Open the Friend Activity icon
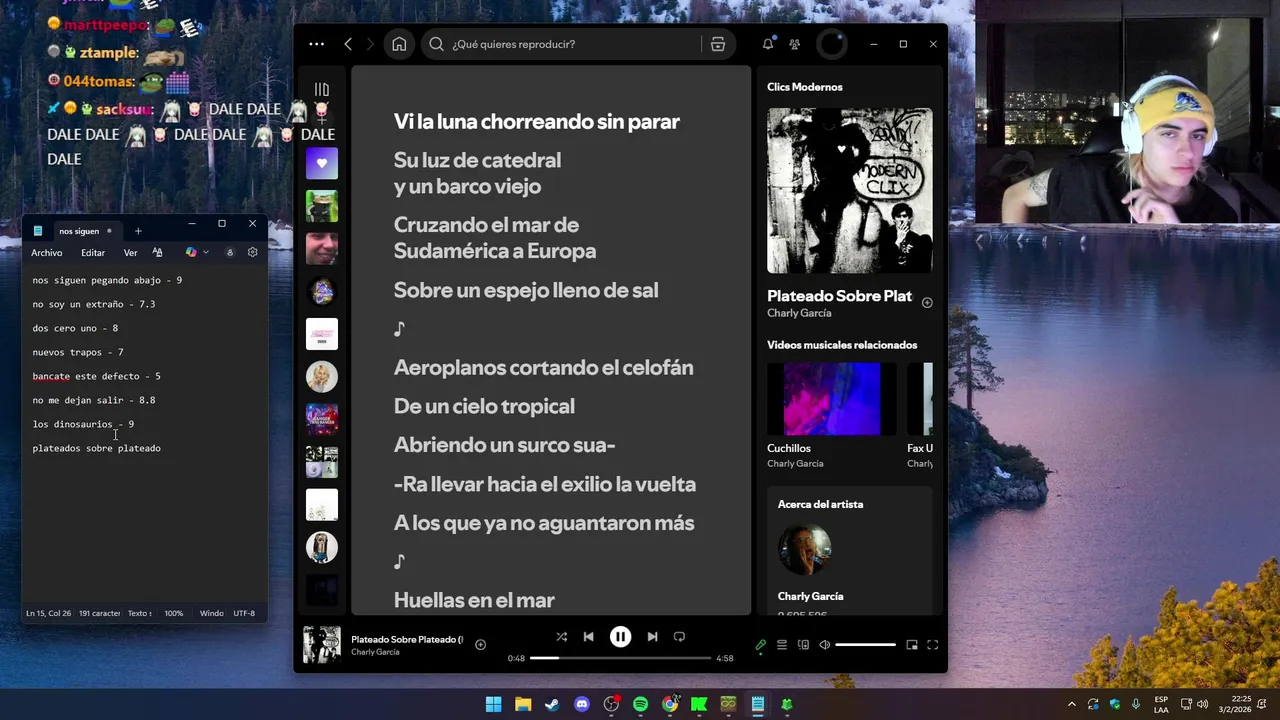This screenshot has height=720, width=1280. click(x=795, y=44)
